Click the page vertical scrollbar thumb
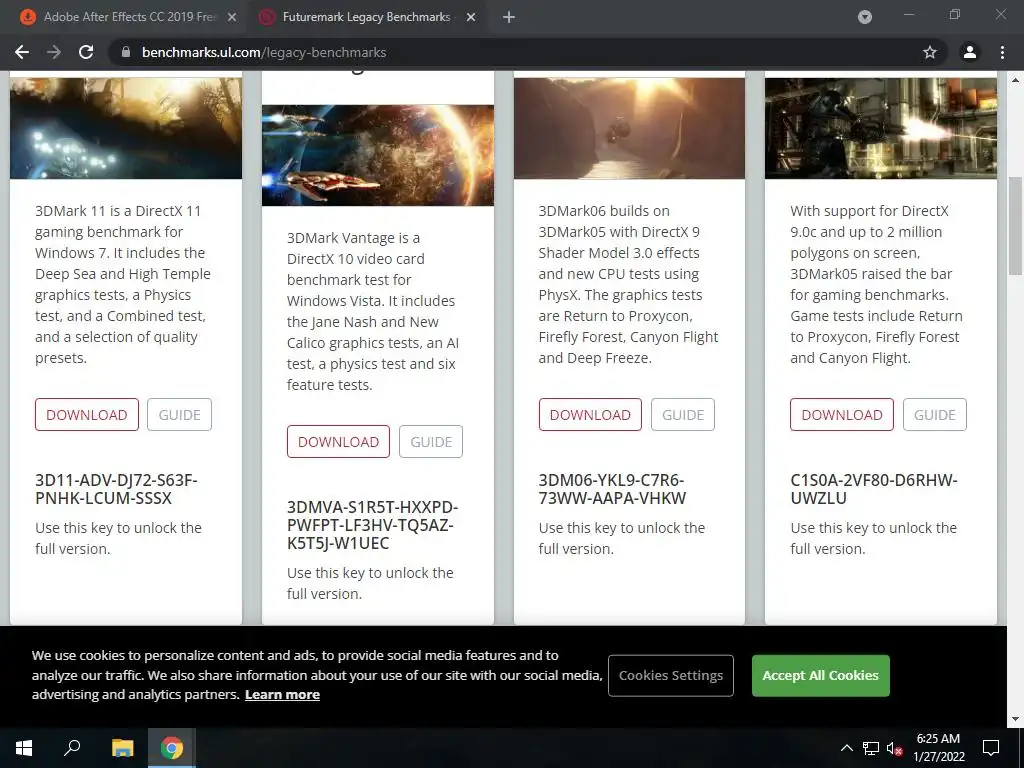Image resolution: width=1024 pixels, height=768 pixels. click(x=1015, y=225)
